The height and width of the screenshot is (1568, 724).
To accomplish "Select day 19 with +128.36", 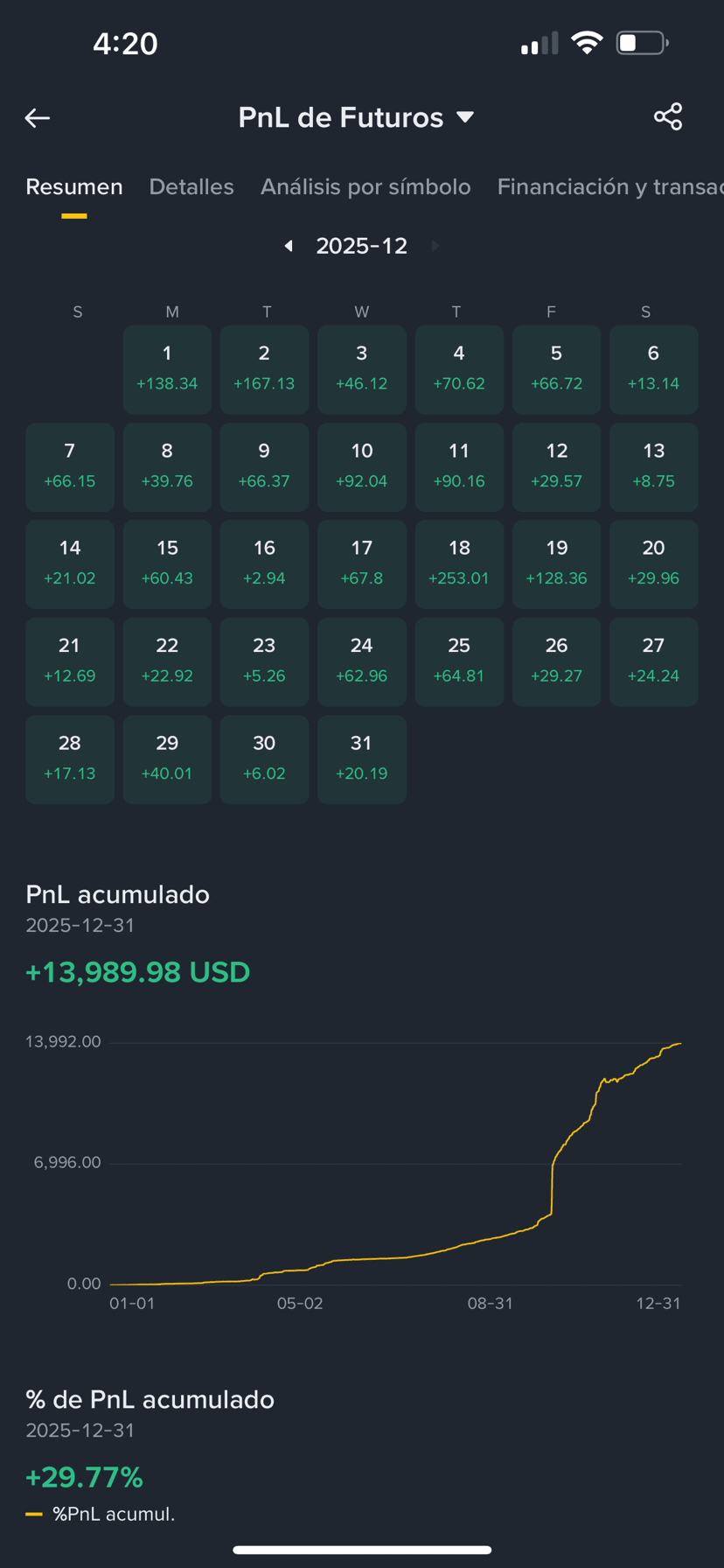I will (557, 563).
